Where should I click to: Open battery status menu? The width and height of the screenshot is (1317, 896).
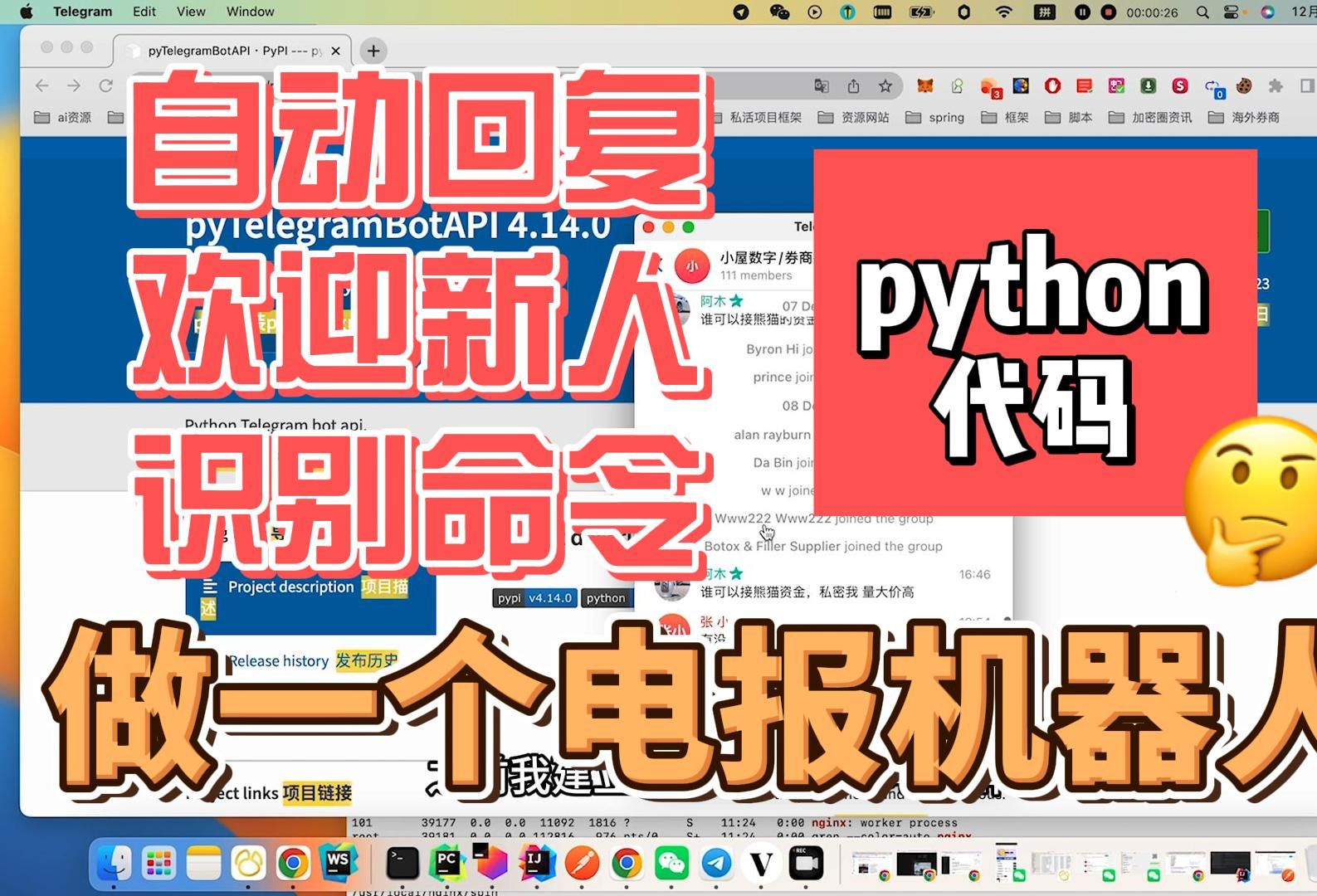[921, 12]
